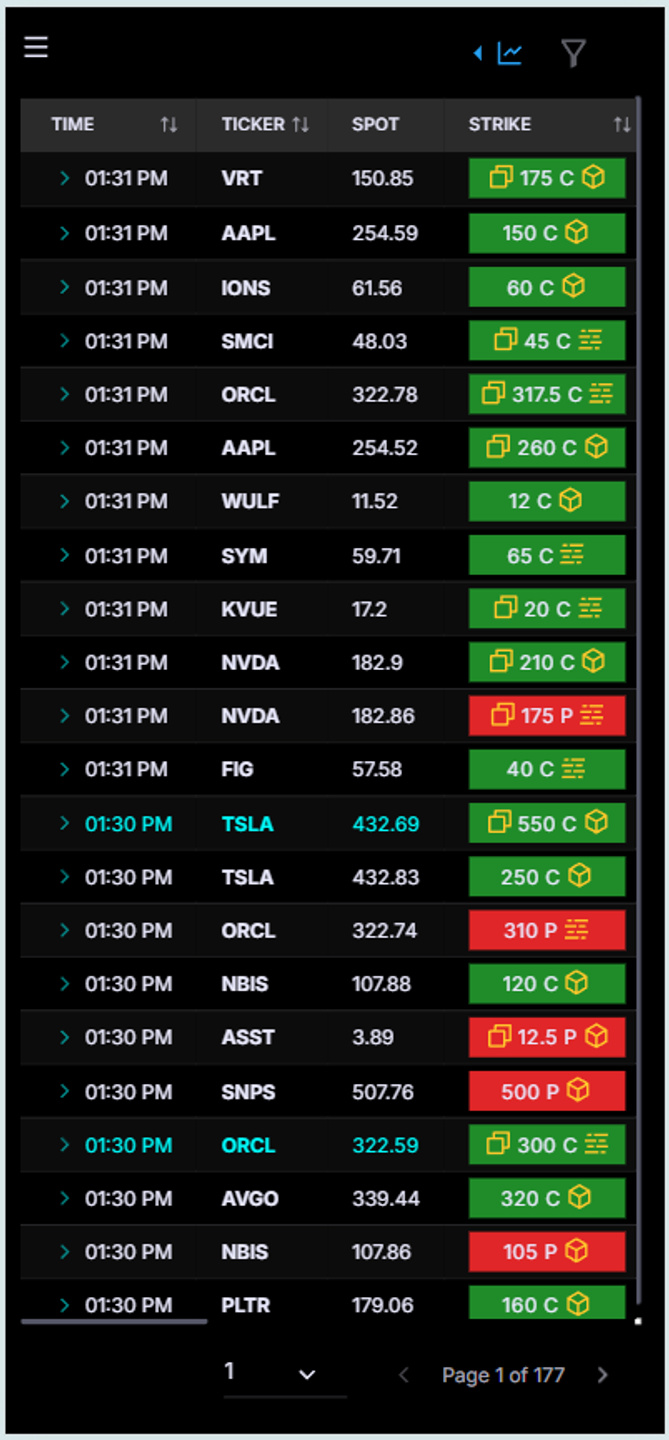Expand the WULF row
Screen dimensions: 669x1440
click(65, 501)
